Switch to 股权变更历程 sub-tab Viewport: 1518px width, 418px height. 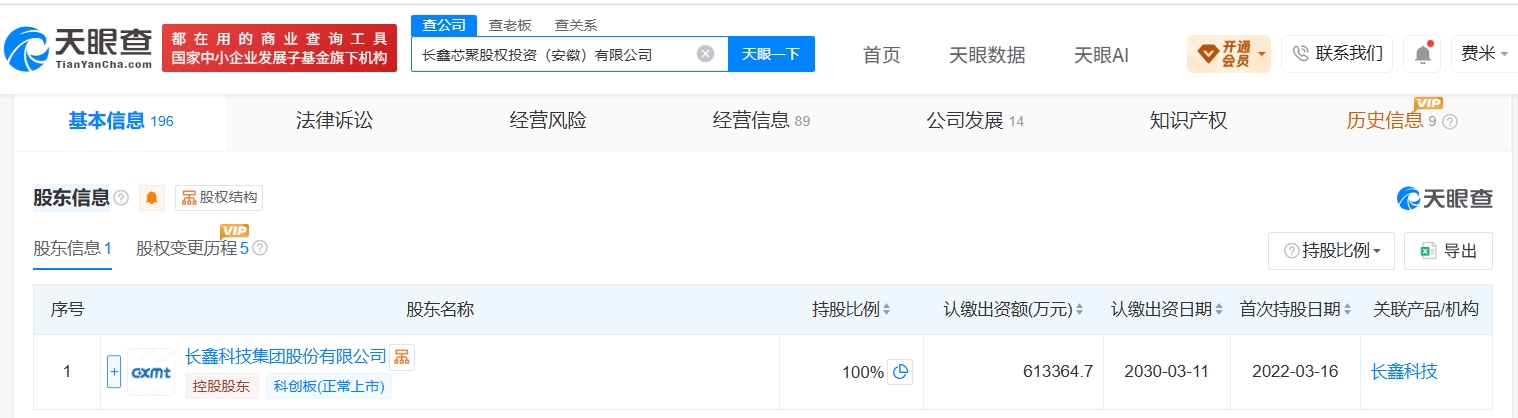pyautogui.click(x=192, y=248)
